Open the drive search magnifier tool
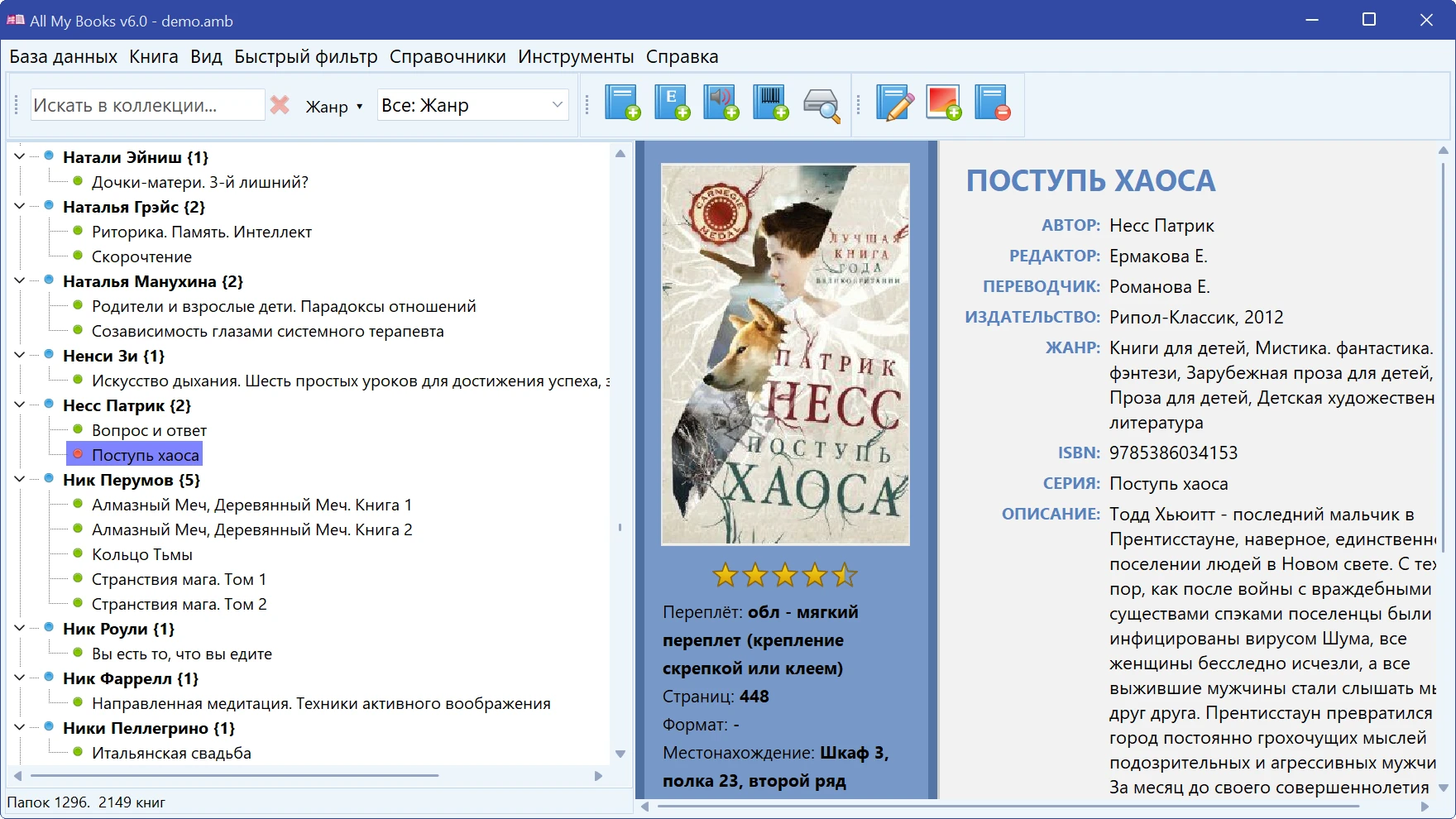 [821, 104]
